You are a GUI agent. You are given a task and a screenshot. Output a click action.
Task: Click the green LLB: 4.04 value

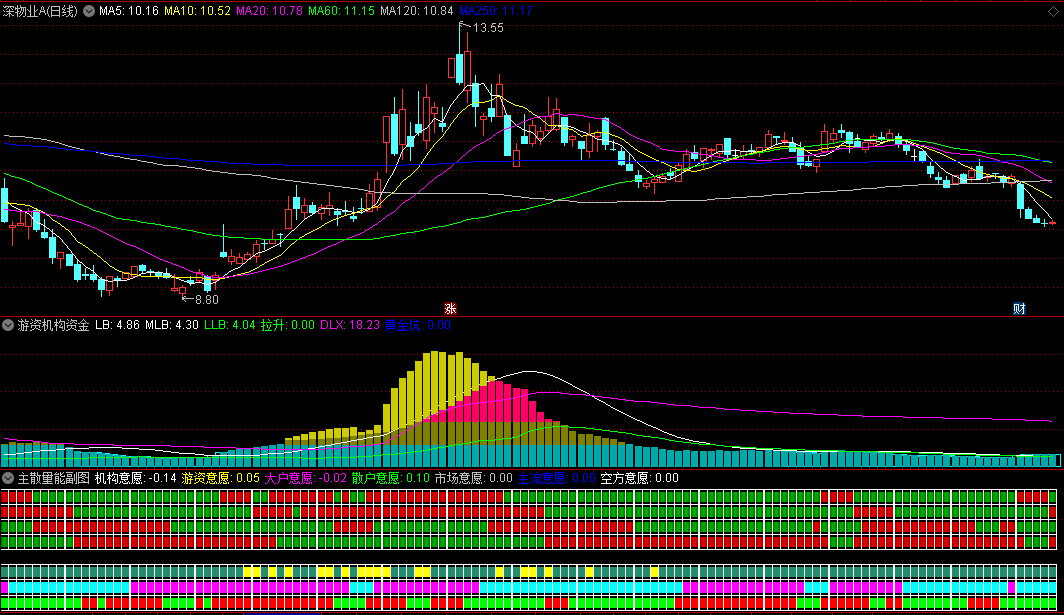click(x=230, y=325)
